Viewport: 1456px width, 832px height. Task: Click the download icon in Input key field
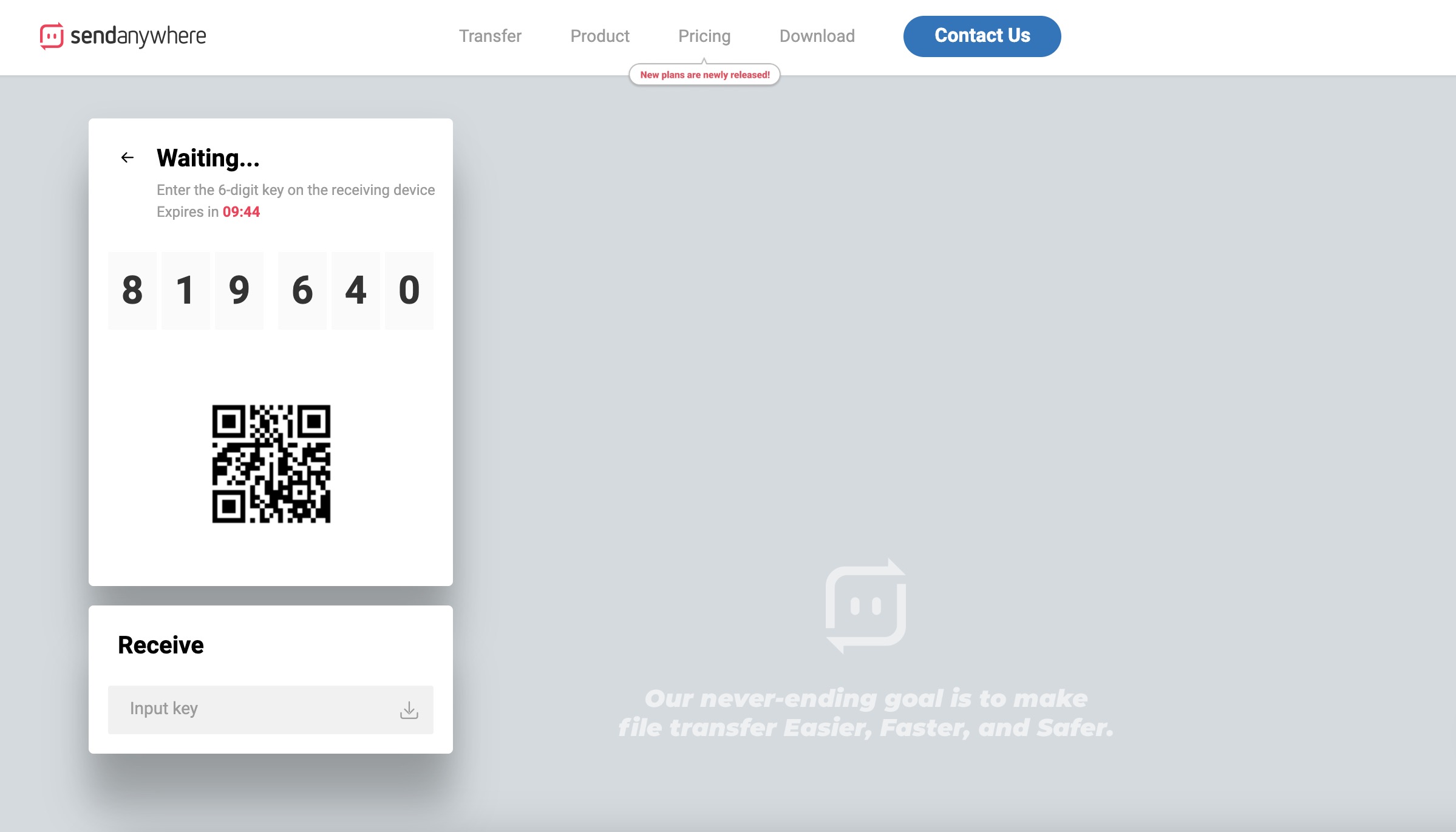[x=409, y=710]
